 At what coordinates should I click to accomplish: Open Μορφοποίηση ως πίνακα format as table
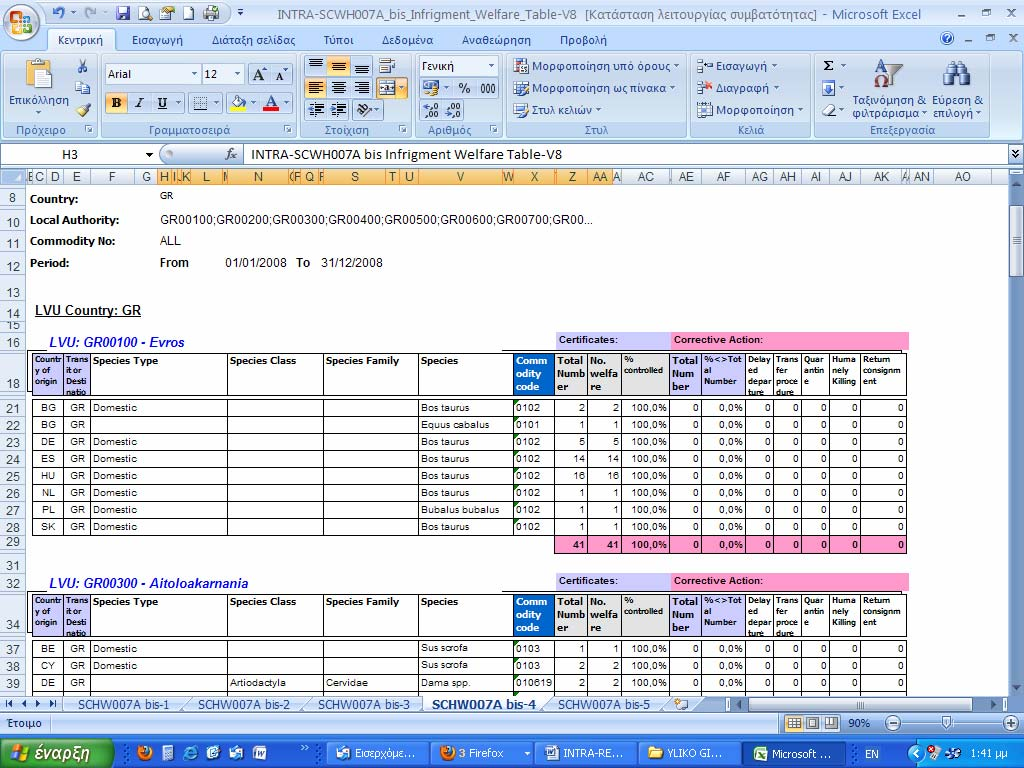coord(594,88)
